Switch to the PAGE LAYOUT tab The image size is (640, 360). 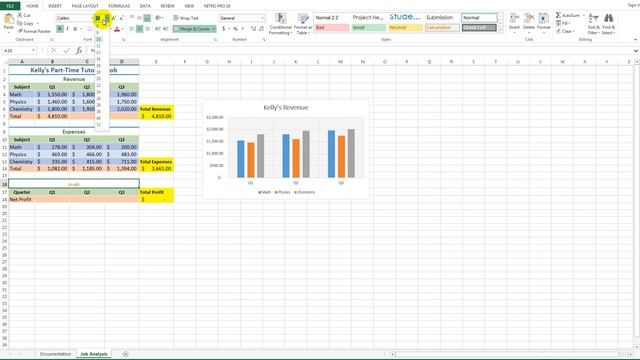click(85, 6)
